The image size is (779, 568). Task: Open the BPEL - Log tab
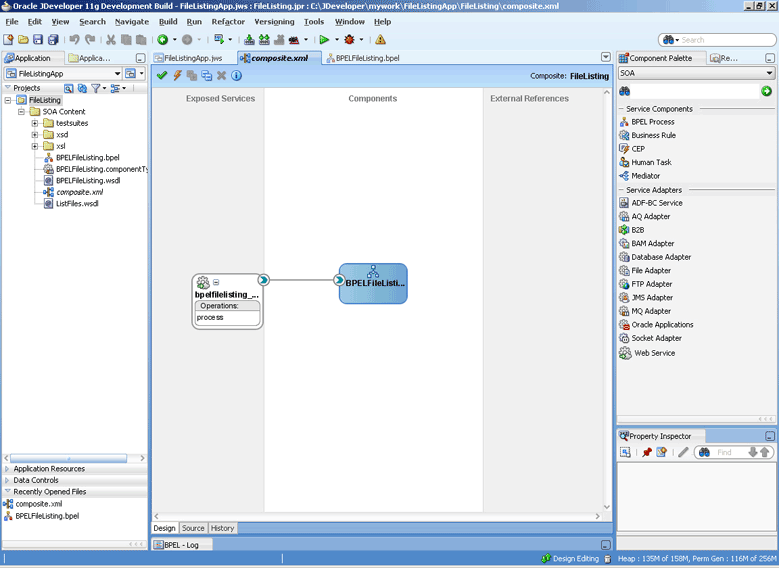coord(182,545)
